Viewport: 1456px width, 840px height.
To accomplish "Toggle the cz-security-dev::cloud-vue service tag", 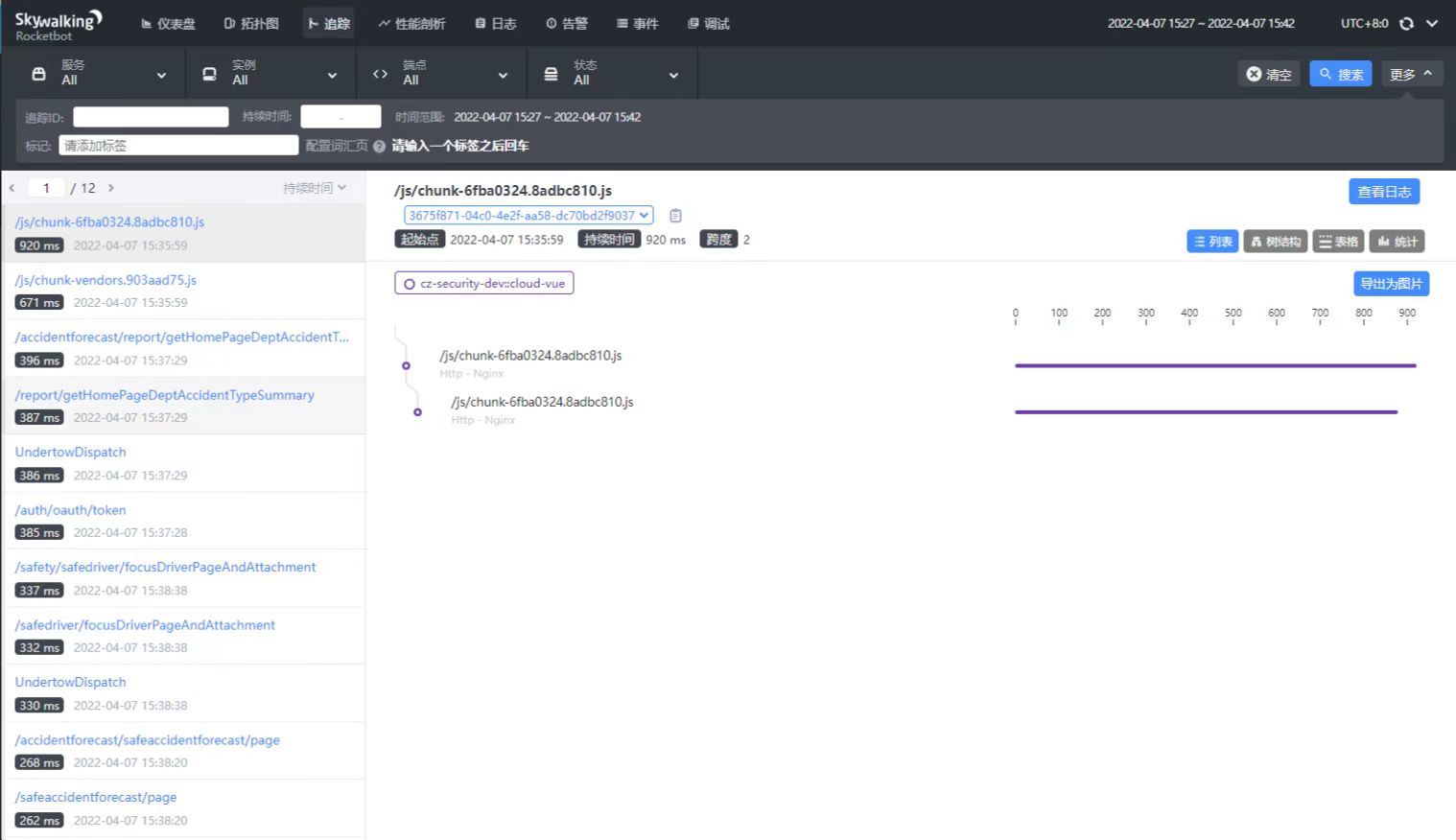I will pyautogui.click(x=484, y=284).
